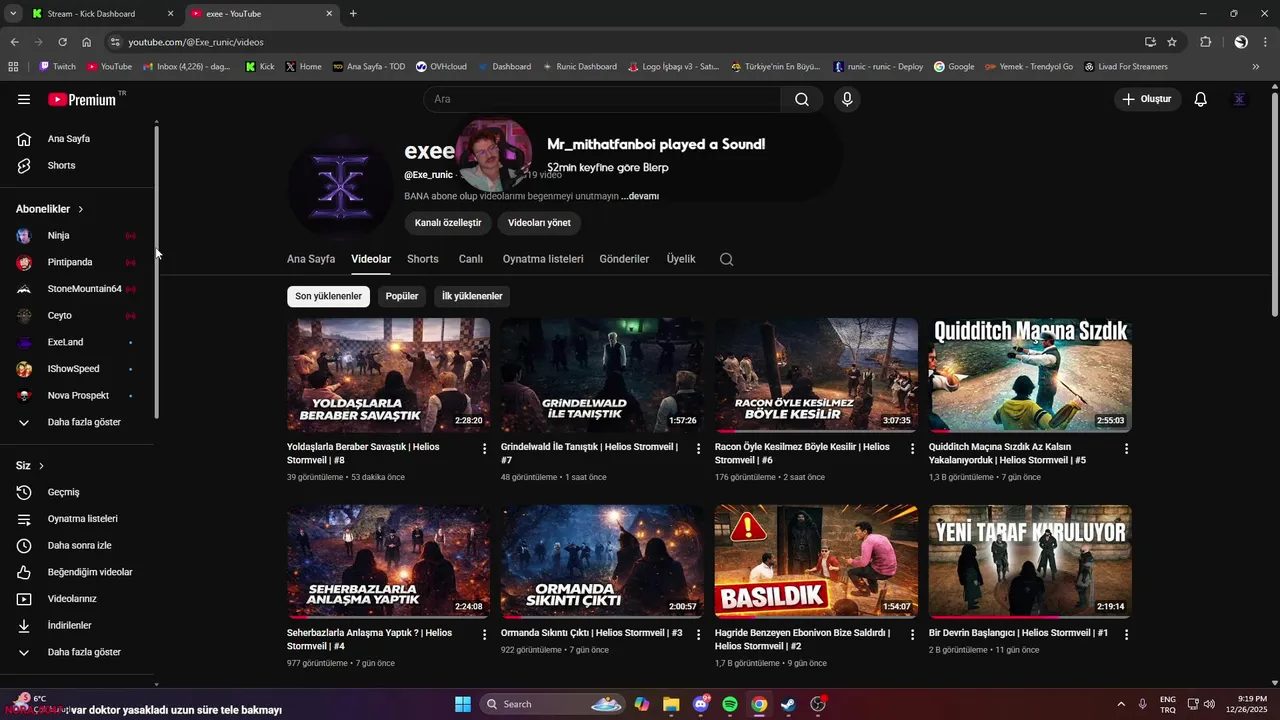1280x720 pixels.
Task: Switch to Ana Sayfa channel tab
Action: tap(311, 259)
